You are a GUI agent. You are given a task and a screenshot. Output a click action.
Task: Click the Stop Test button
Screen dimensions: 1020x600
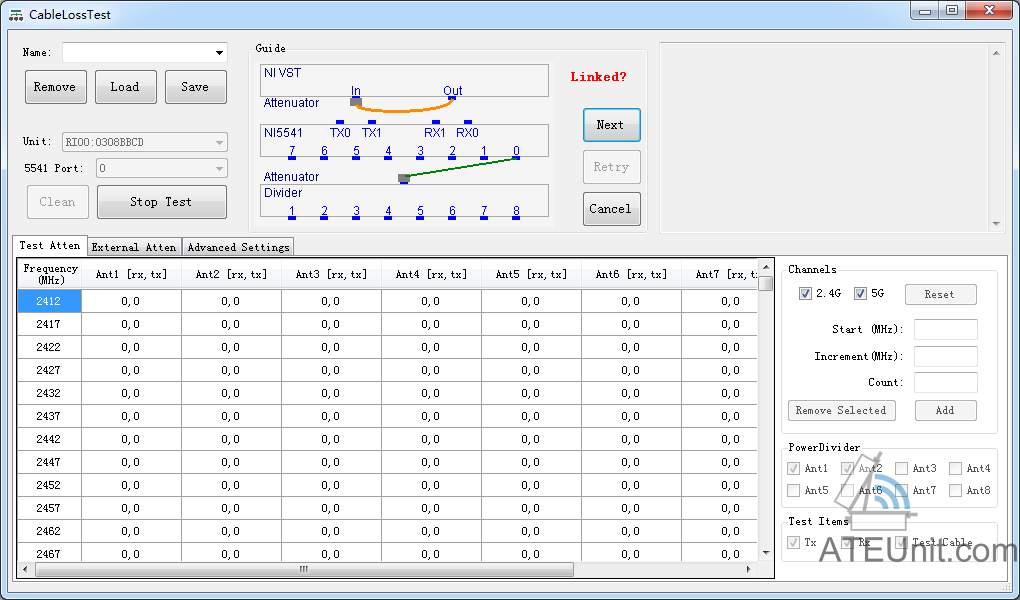(x=161, y=202)
